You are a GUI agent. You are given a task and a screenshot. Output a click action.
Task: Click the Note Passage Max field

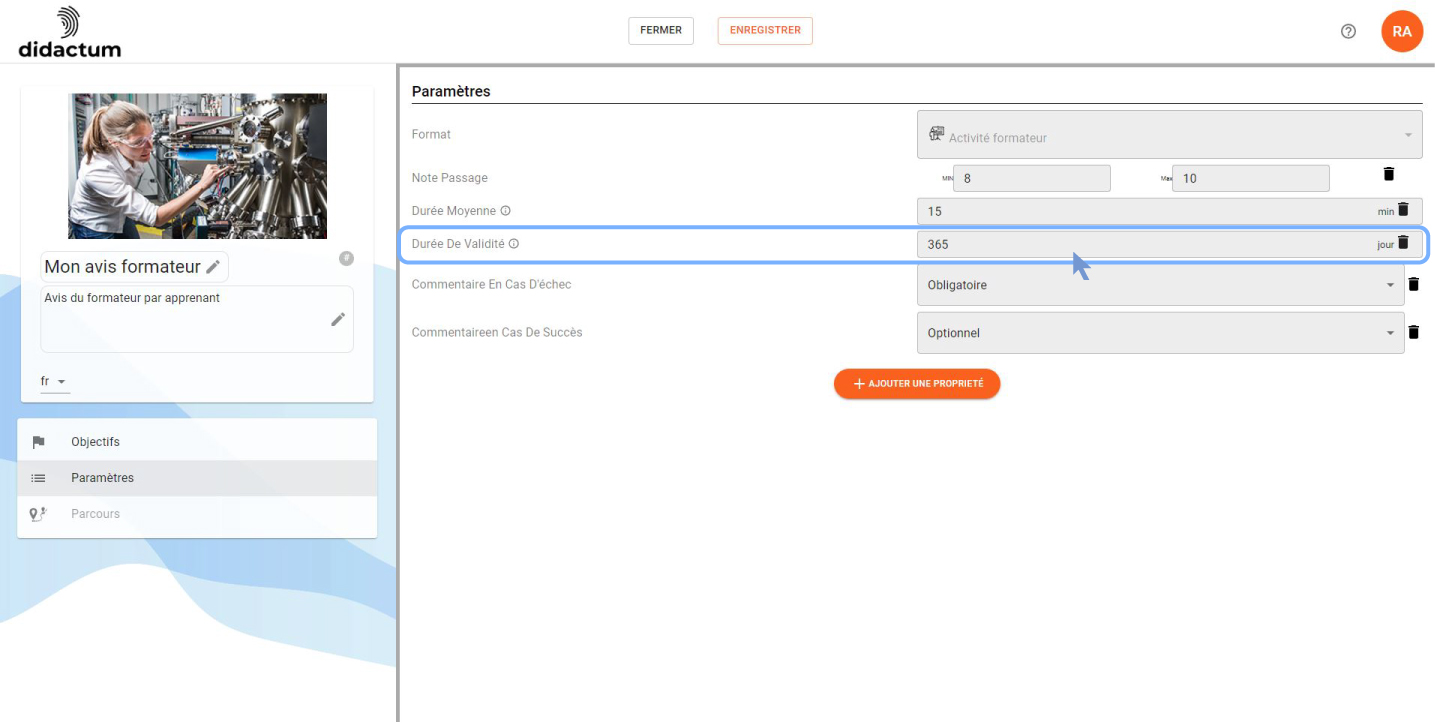(x=1251, y=178)
